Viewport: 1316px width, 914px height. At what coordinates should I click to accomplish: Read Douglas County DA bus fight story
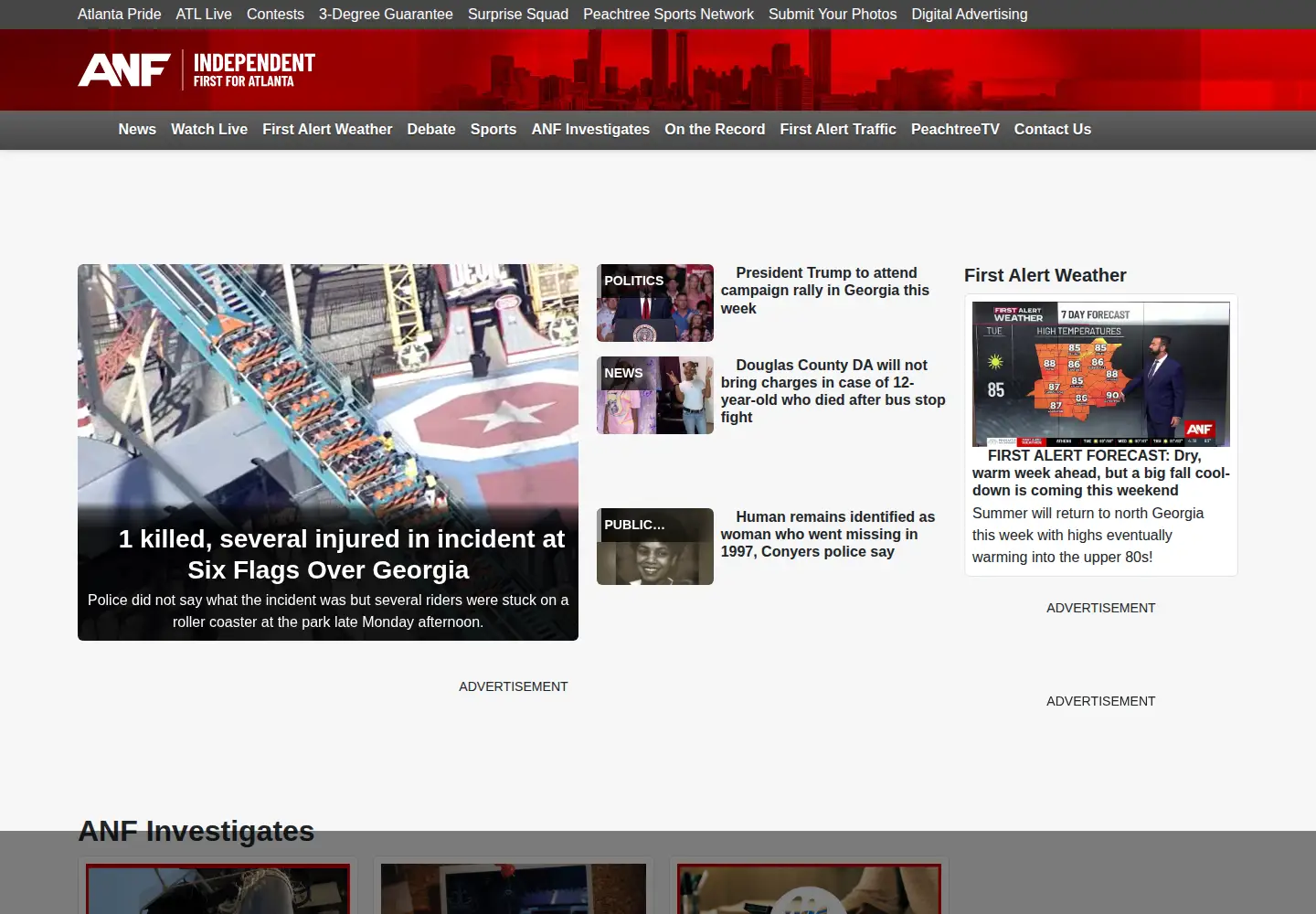click(833, 391)
